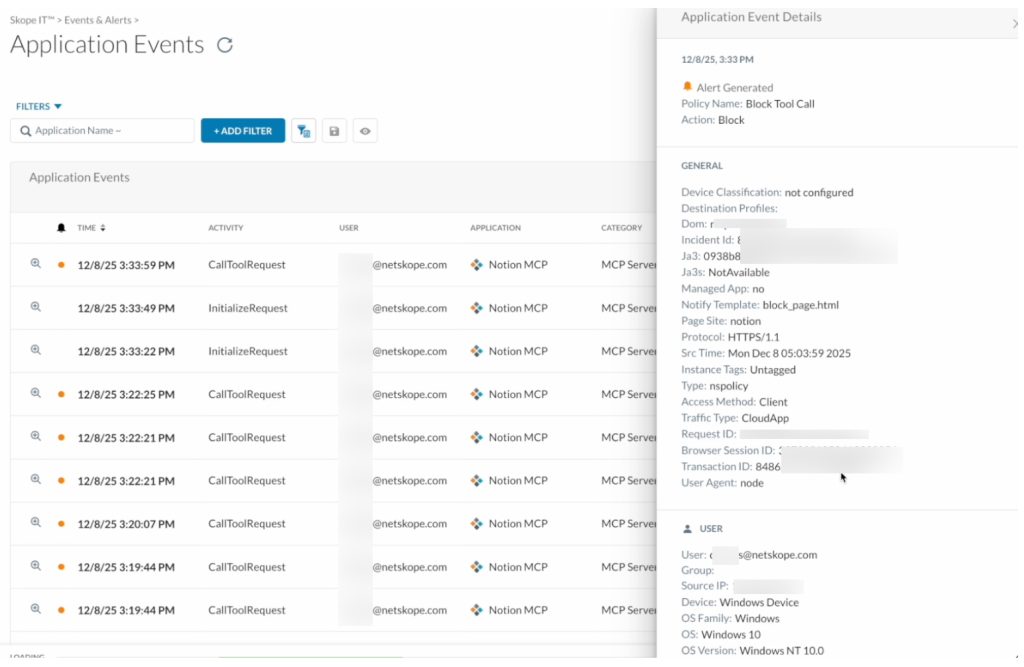Image resolution: width=1024 pixels, height=667 pixels.
Task: Click the Notion MCP icon in the 3:20:07 PM row
Action: tap(477, 523)
